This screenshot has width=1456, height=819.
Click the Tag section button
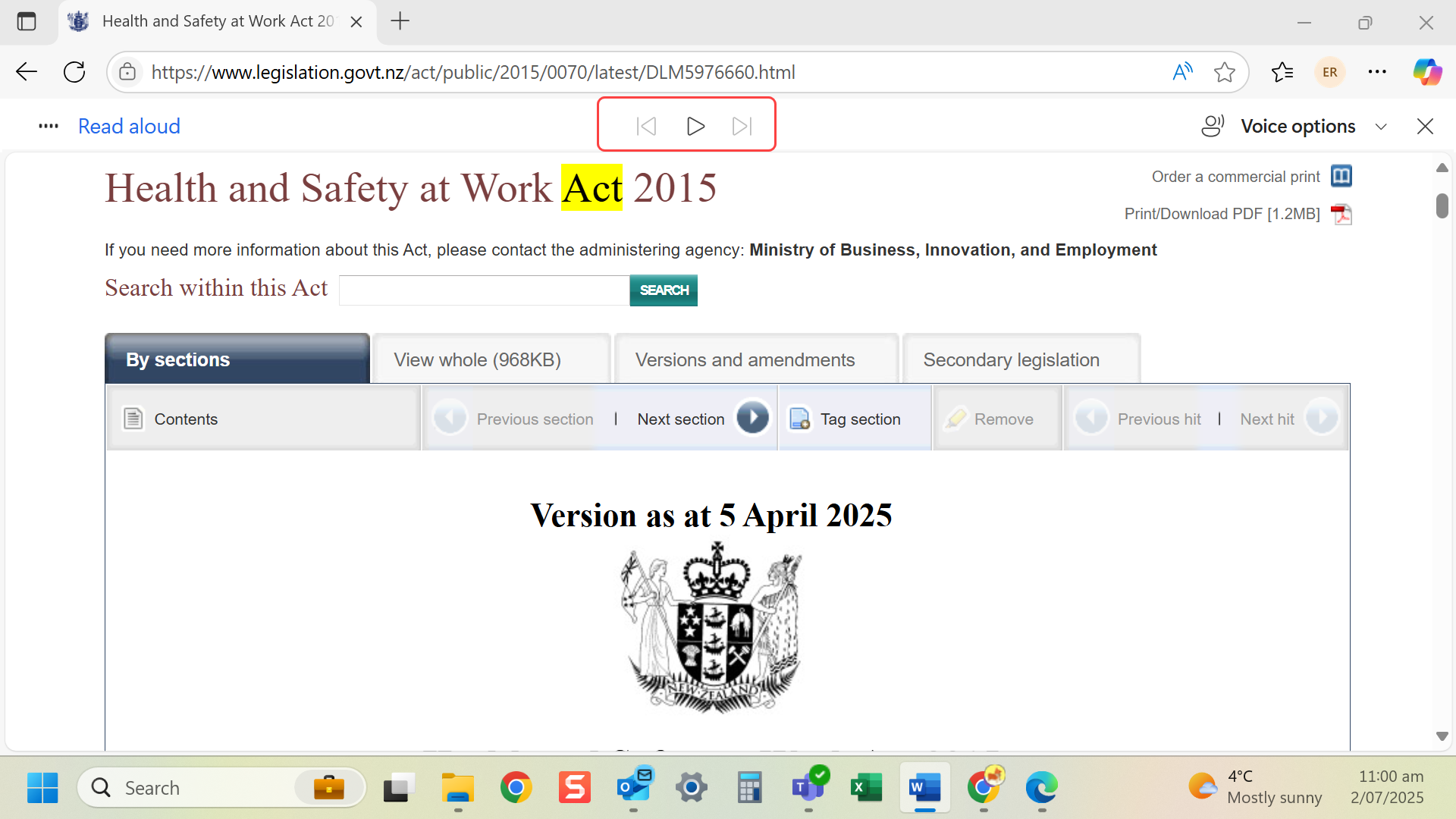(x=855, y=419)
